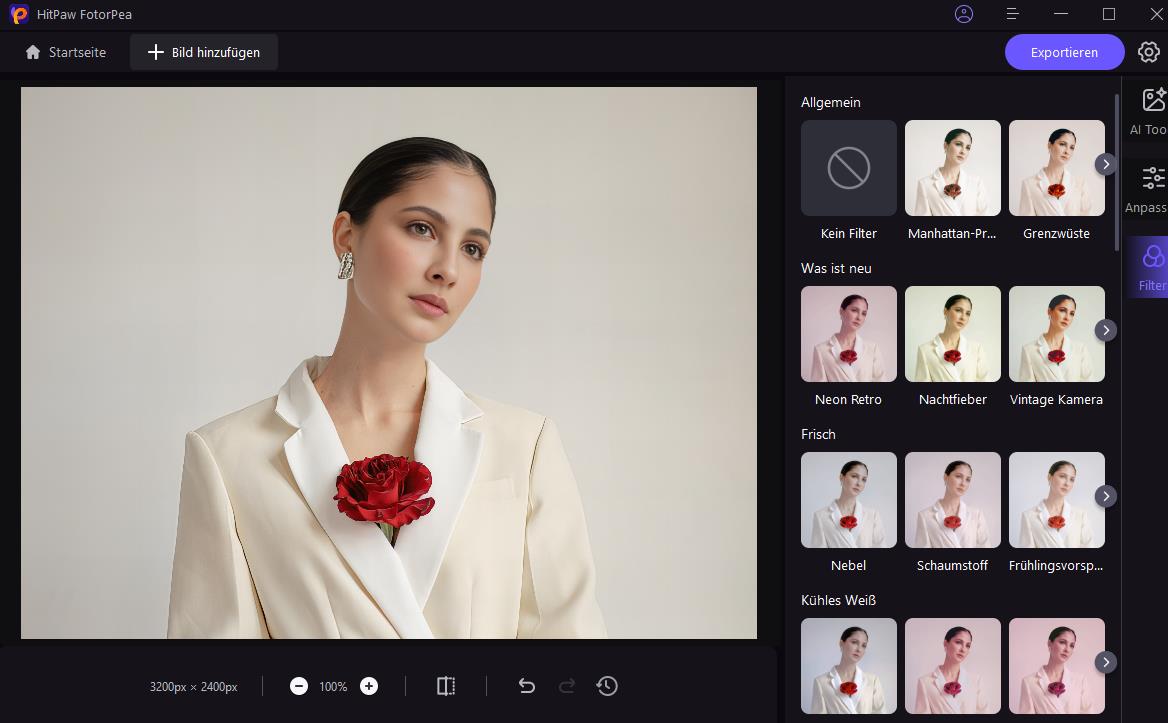The image size is (1168, 723).
Task: Click the HitPaw FotorPea logo icon
Action: pos(19,14)
